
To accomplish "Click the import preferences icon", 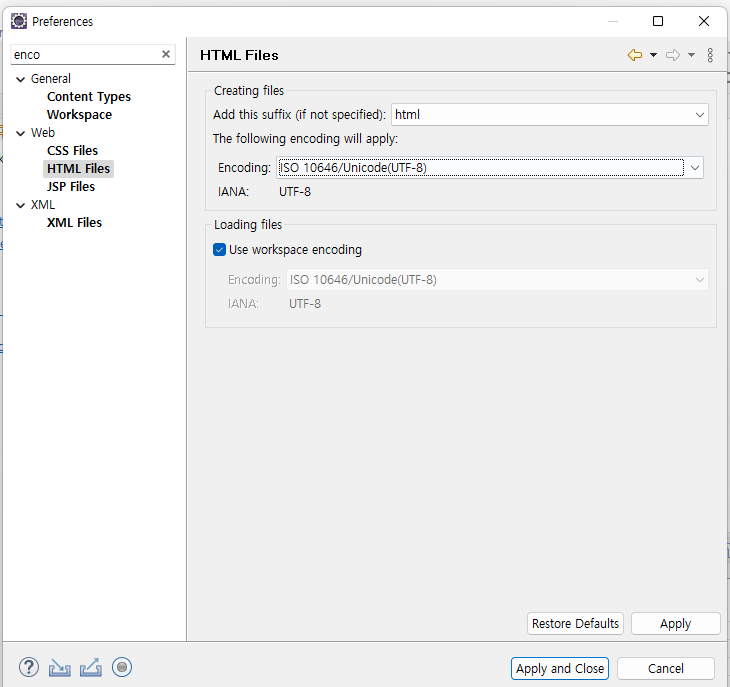I will point(60,667).
